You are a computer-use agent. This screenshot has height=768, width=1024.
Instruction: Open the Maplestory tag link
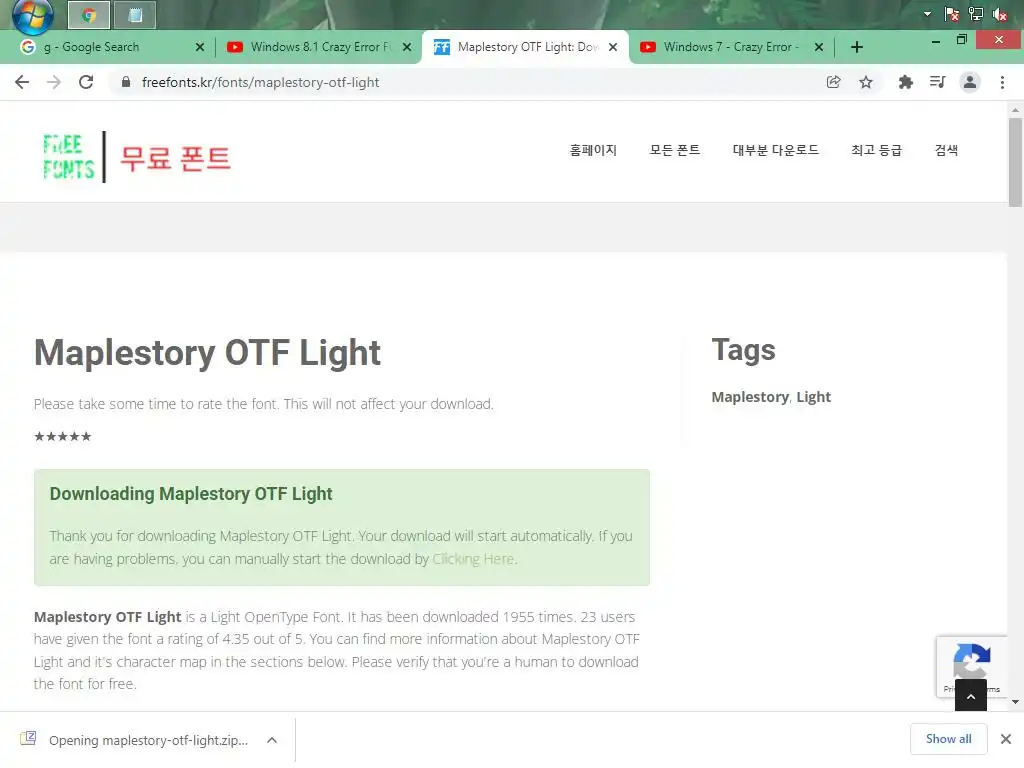tap(750, 397)
